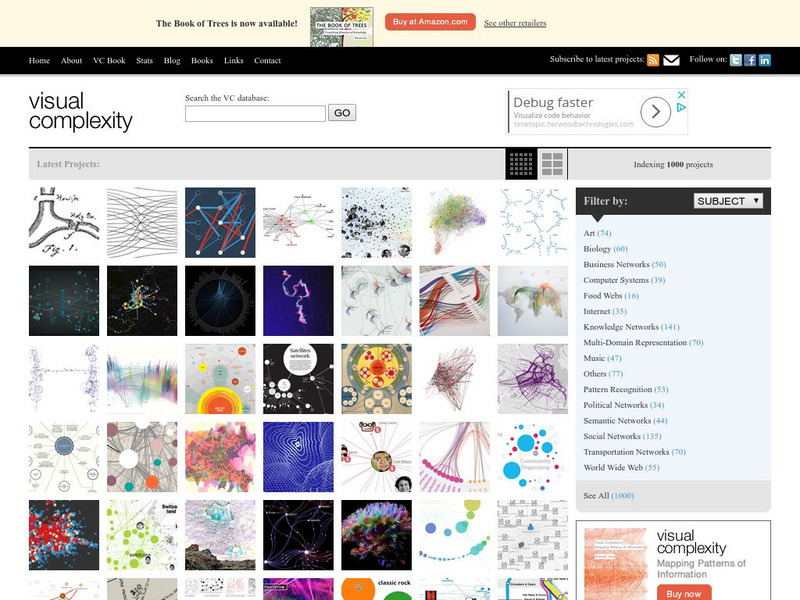The height and width of the screenshot is (600, 800).
Task: Switch to large grid thumbnail view
Action: point(552,164)
